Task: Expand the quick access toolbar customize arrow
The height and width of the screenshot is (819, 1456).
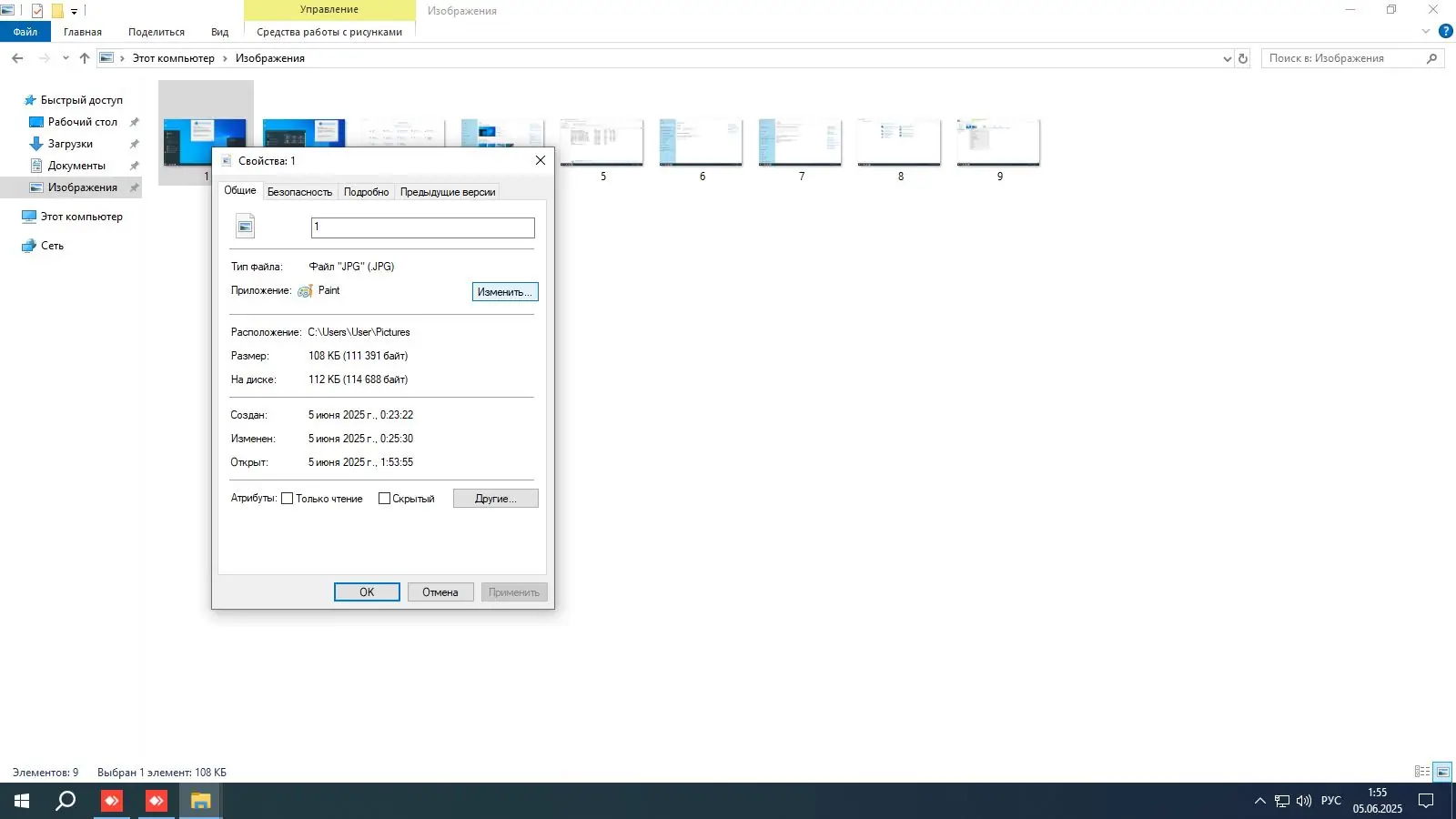Action: [72, 9]
